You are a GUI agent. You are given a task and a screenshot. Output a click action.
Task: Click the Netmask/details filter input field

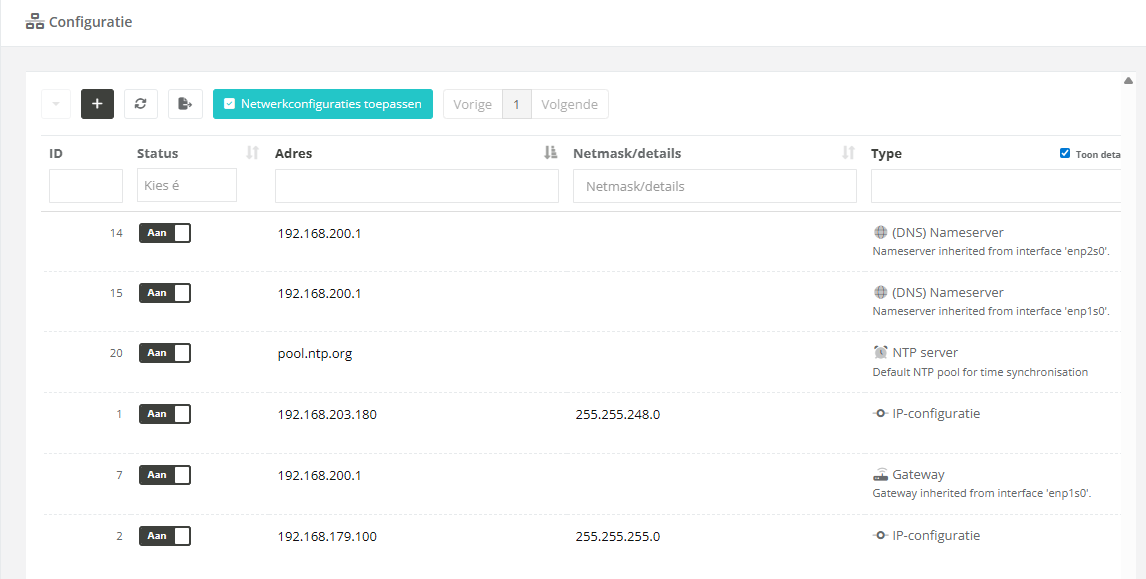[714, 186]
